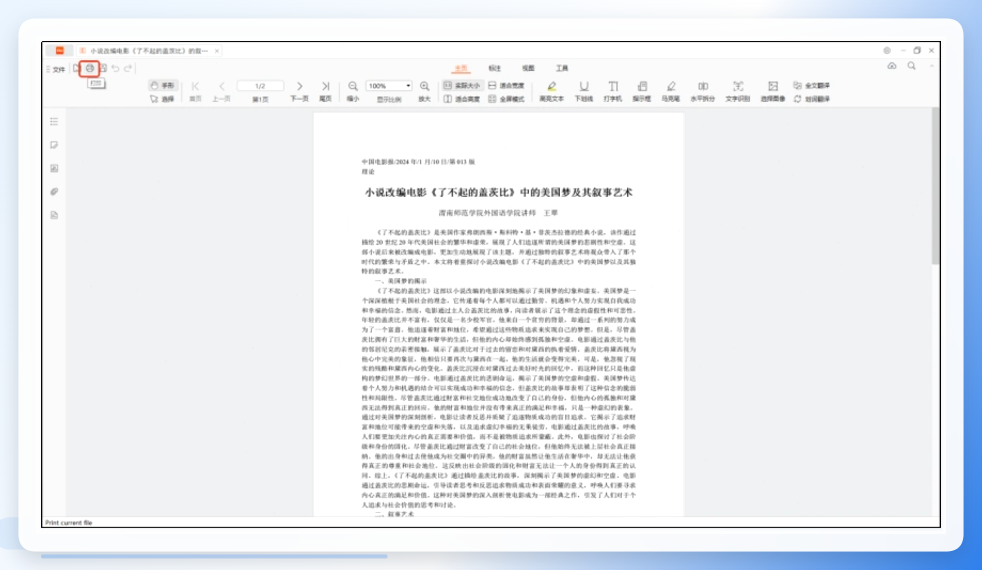
Task: Toggle 适合宽度 fit width view
Action: coord(506,85)
